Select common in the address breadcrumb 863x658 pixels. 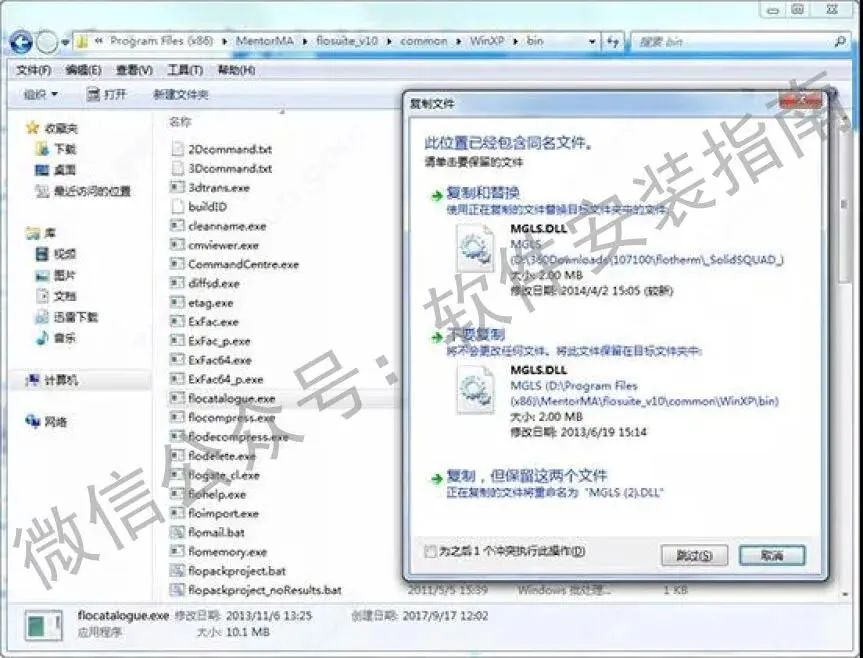pyautogui.click(x=423, y=41)
